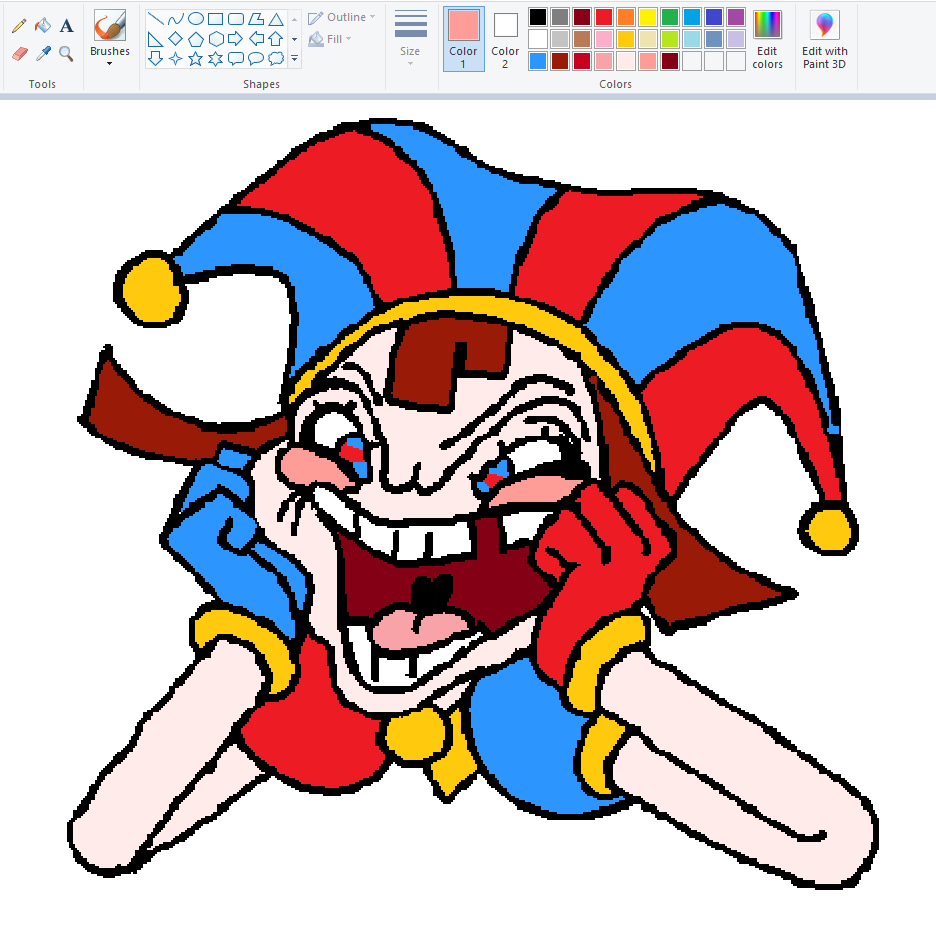Choose the Six-point star shape
This screenshot has width=936, height=945.
[x=215, y=58]
